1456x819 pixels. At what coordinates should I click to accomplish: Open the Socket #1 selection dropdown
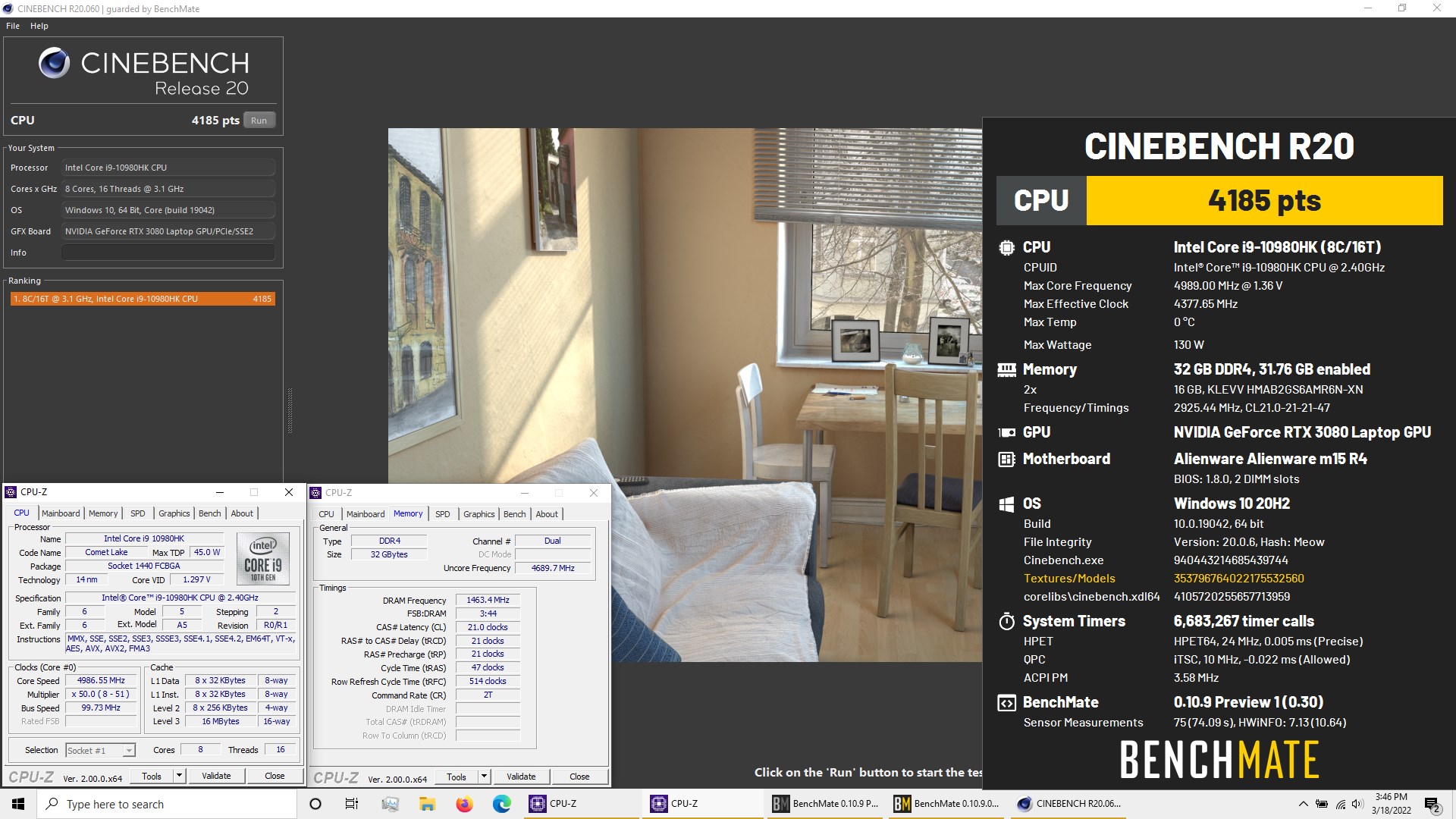tap(100, 750)
